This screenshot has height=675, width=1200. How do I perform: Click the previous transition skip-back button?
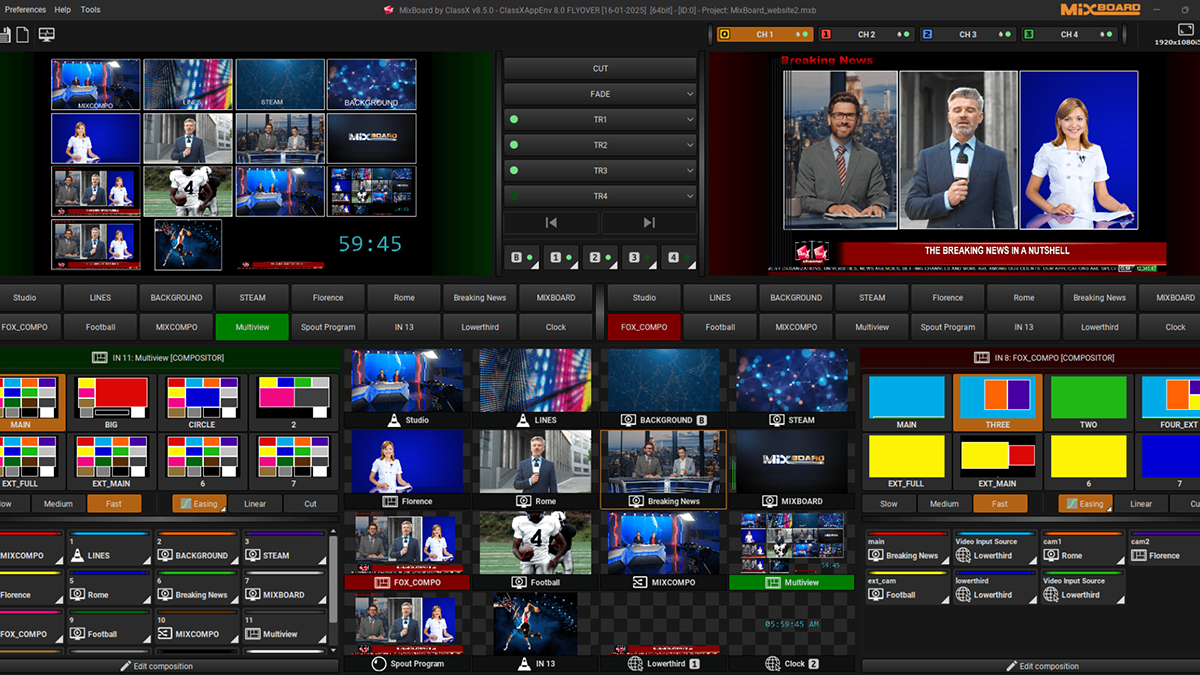pos(551,223)
